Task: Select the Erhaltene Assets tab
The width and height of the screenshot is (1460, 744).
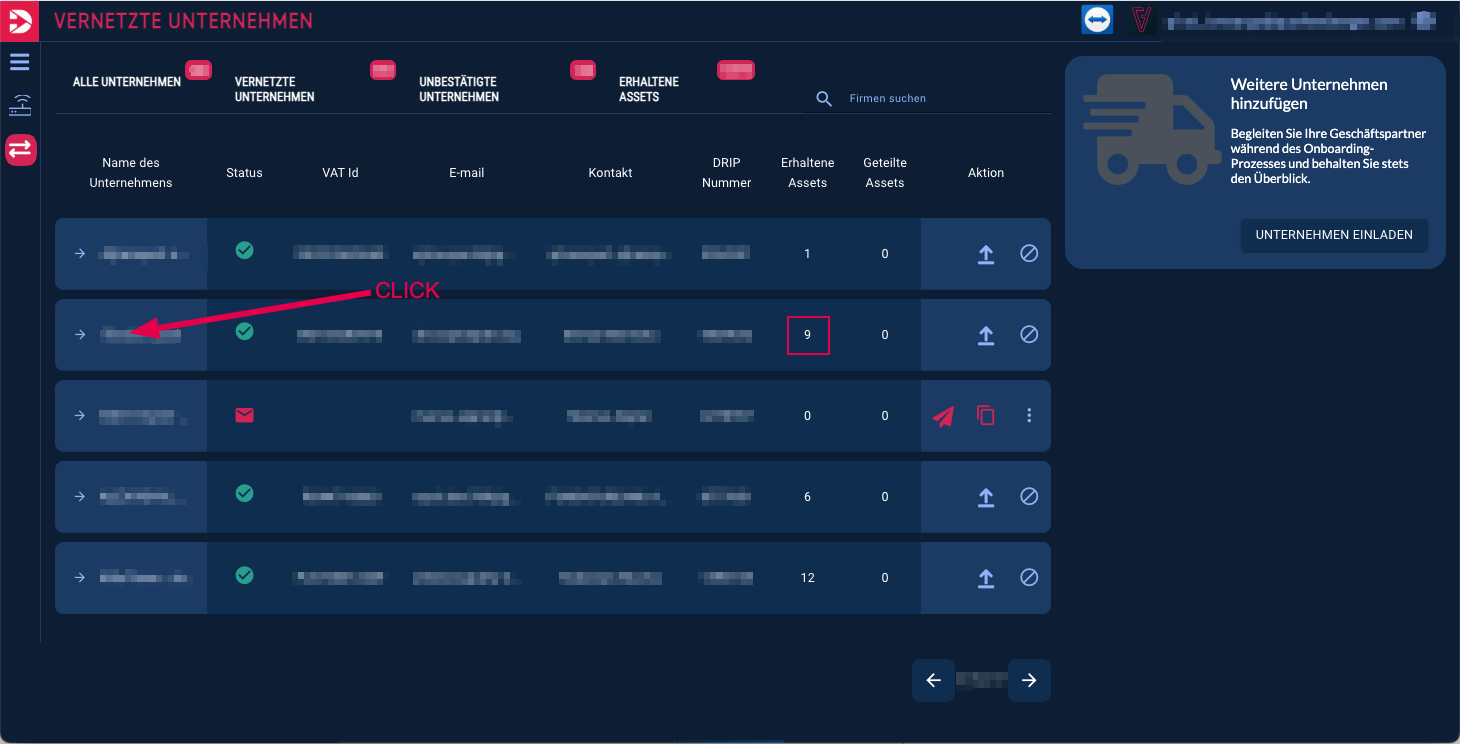Action: [x=649, y=90]
